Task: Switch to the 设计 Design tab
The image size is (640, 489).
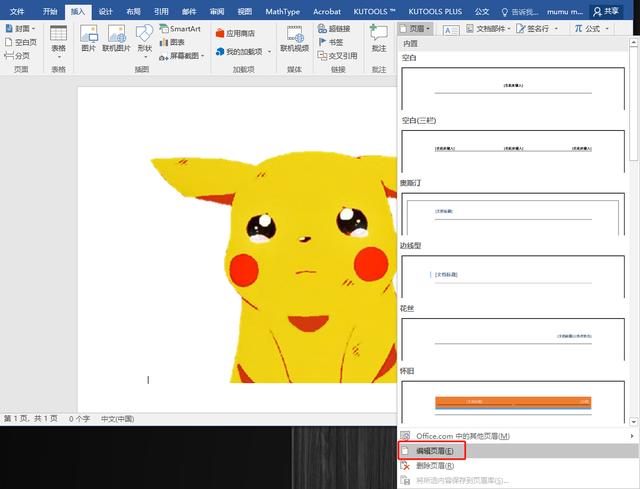Action: click(105, 11)
